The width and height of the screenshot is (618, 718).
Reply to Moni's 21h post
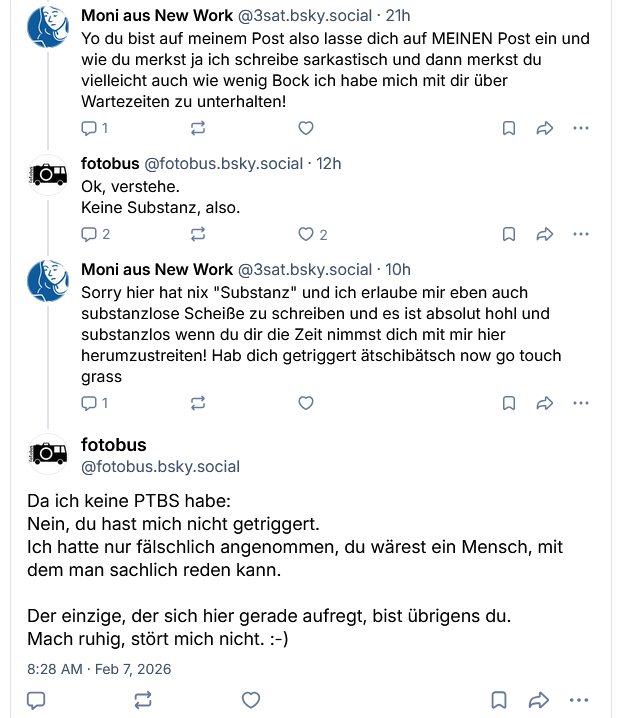[x=89, y=128]
